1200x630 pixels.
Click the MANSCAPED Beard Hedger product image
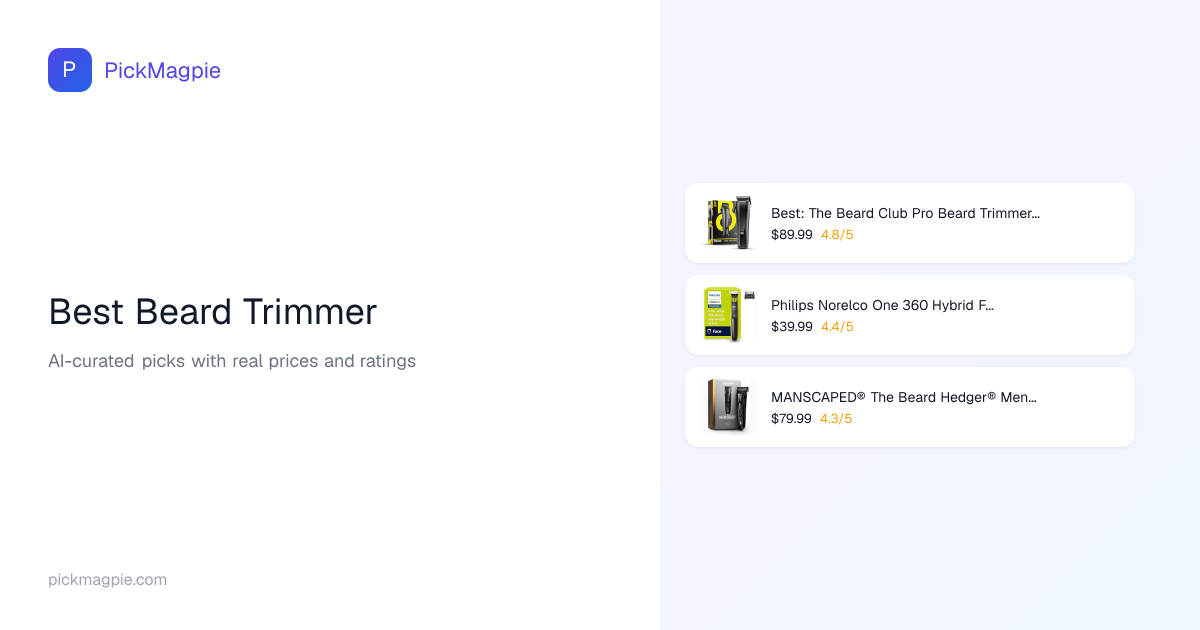click(729, 406)
